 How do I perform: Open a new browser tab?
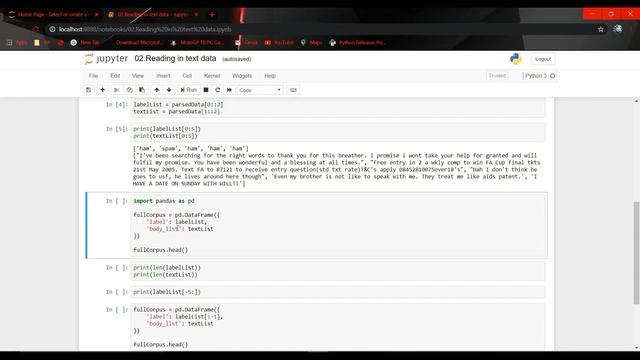(x=212, y=14)
